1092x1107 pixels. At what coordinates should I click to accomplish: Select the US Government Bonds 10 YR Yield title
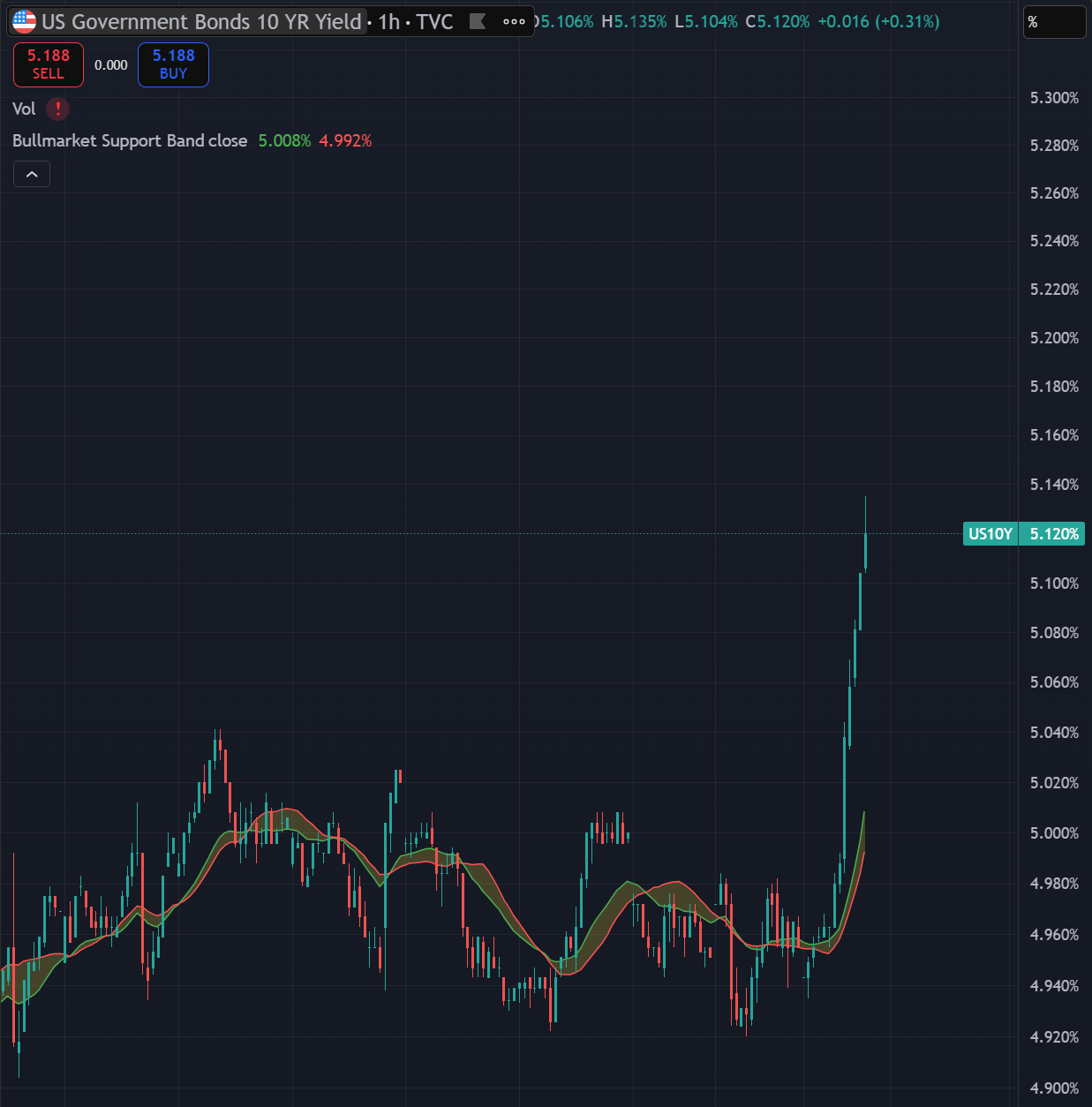(201, 21)
